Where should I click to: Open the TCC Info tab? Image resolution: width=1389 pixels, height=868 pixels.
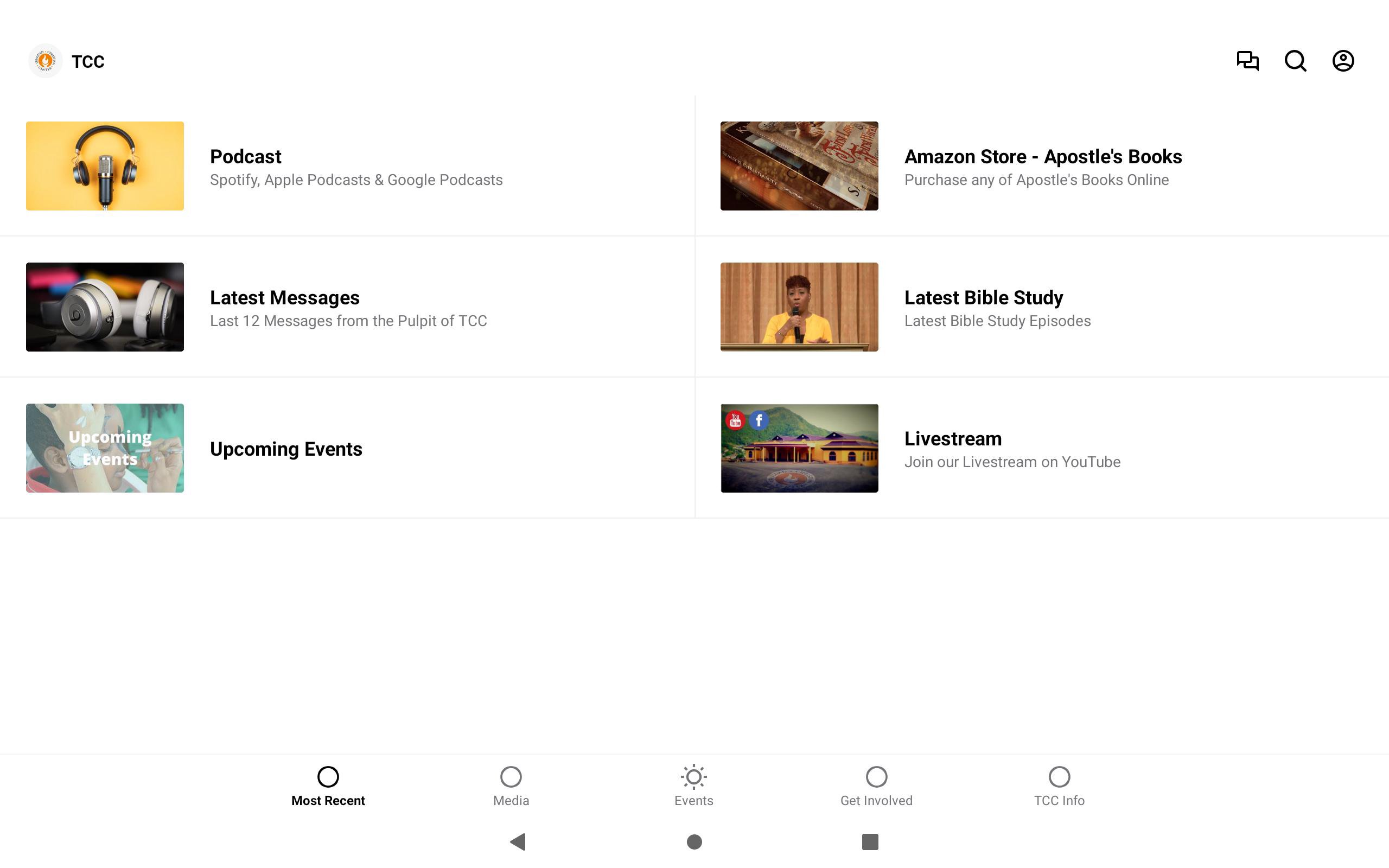coord(1059,786)
